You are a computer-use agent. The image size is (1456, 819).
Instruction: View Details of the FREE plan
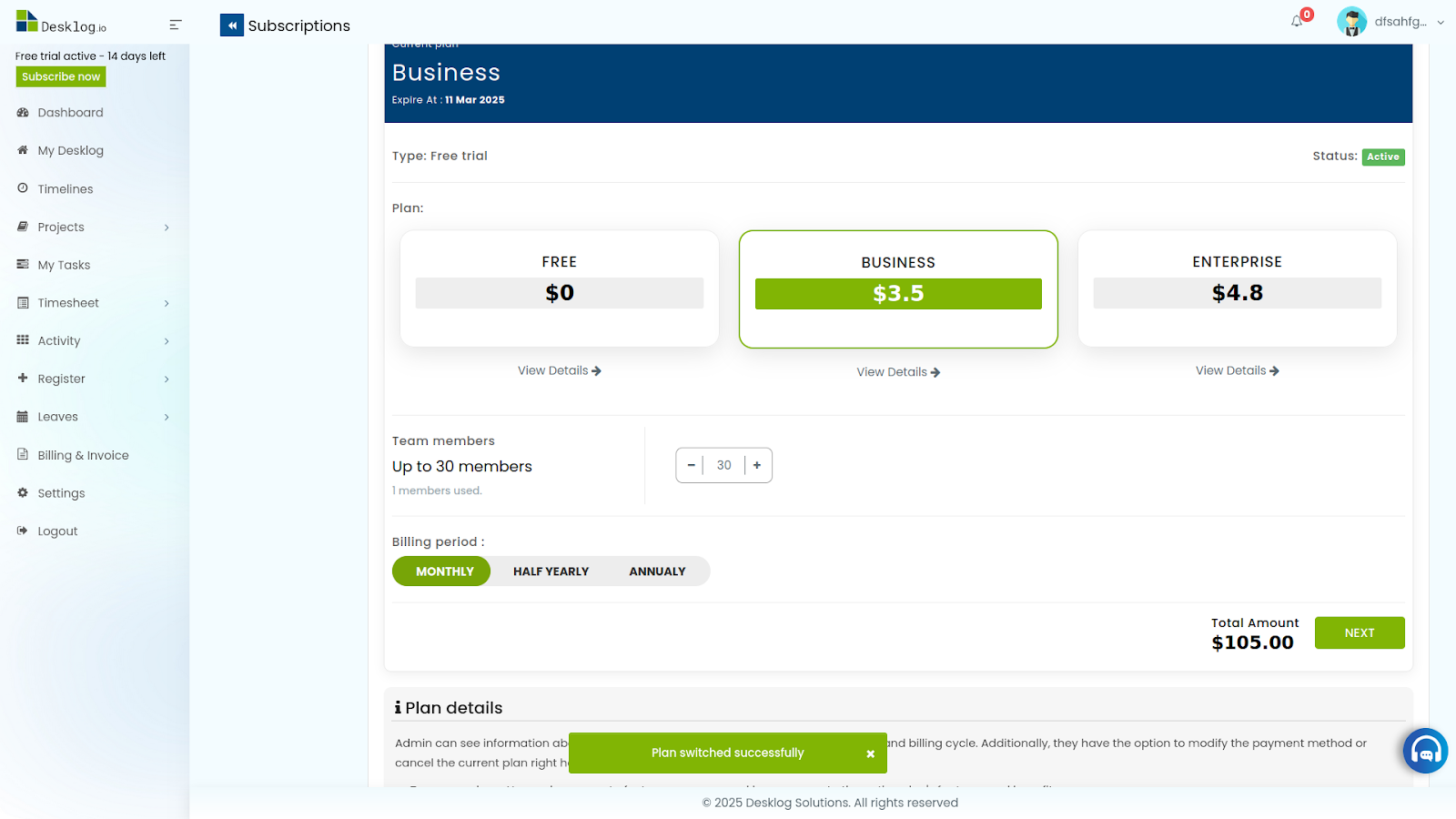point(560,370)
